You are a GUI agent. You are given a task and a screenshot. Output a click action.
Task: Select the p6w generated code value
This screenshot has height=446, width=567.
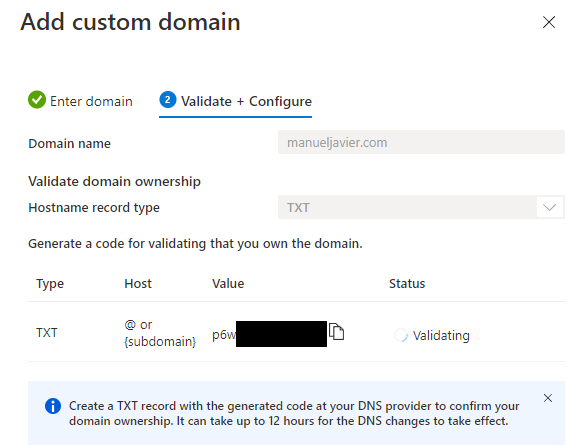click(x=269, y=334)
